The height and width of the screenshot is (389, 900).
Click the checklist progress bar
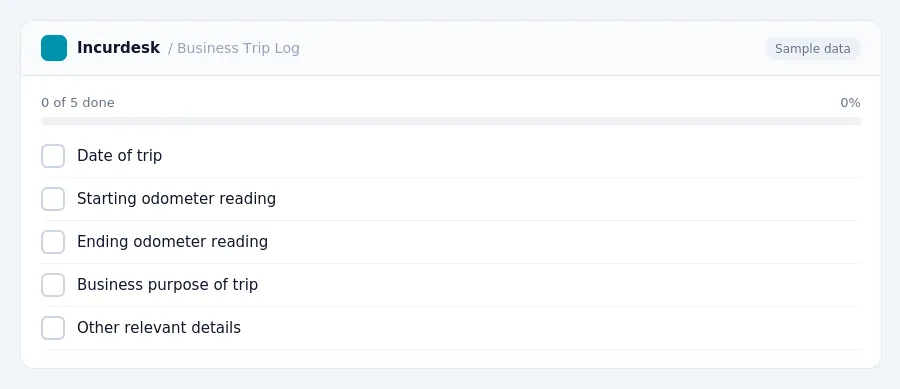click(x=451, y=121)
